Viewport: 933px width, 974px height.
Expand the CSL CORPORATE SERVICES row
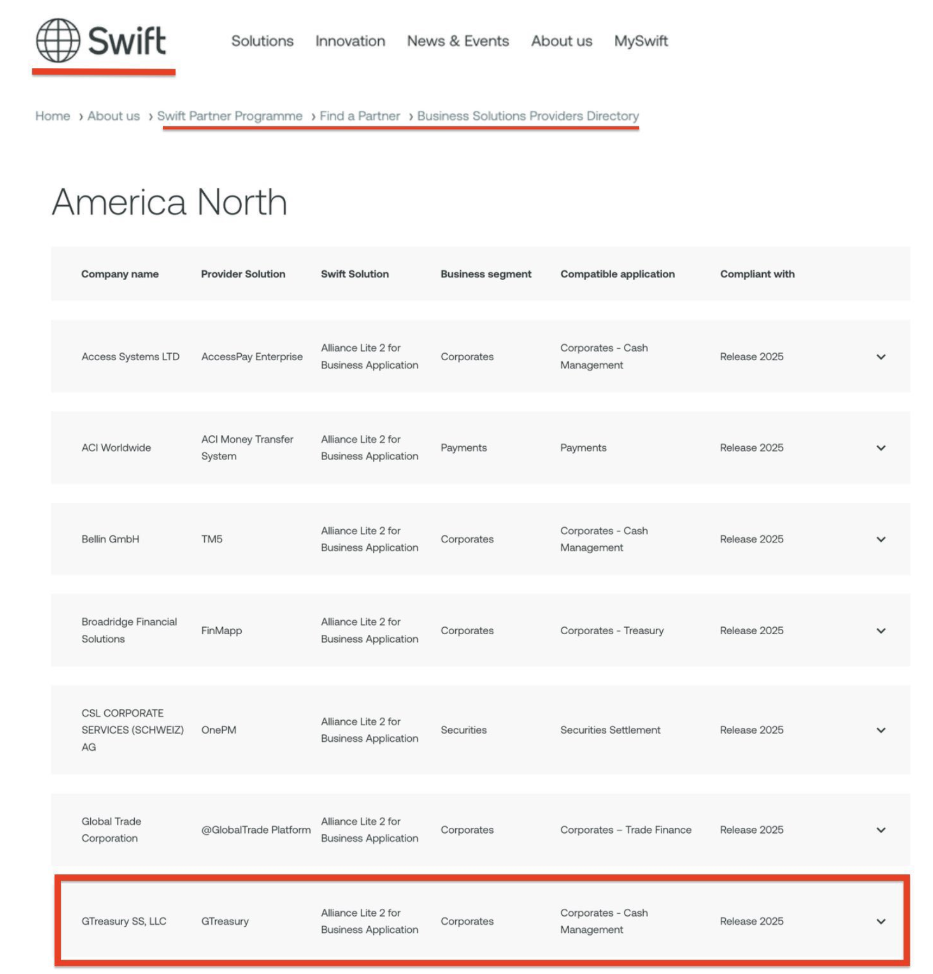pos(881,730)
